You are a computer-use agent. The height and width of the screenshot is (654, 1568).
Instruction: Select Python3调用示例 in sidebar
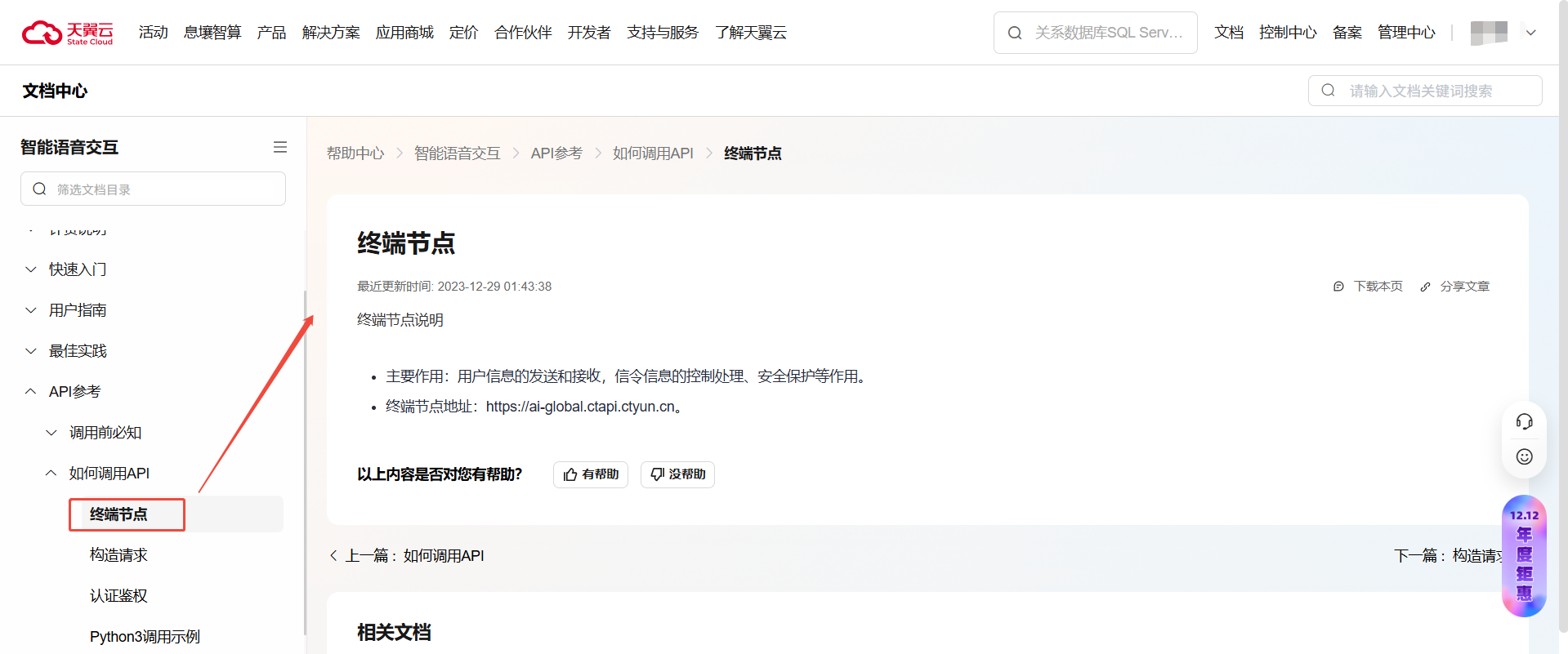pos(145,637)
